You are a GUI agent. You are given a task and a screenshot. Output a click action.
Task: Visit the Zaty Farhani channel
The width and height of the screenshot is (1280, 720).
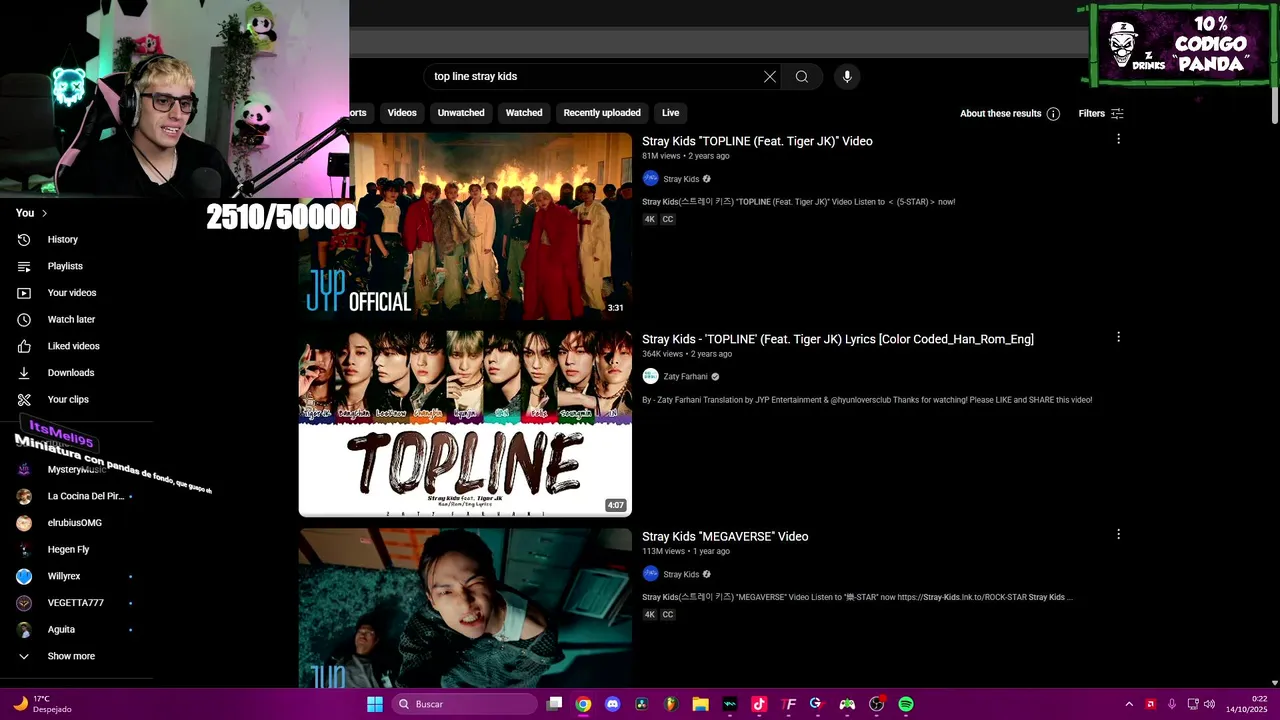click(685, 377)
